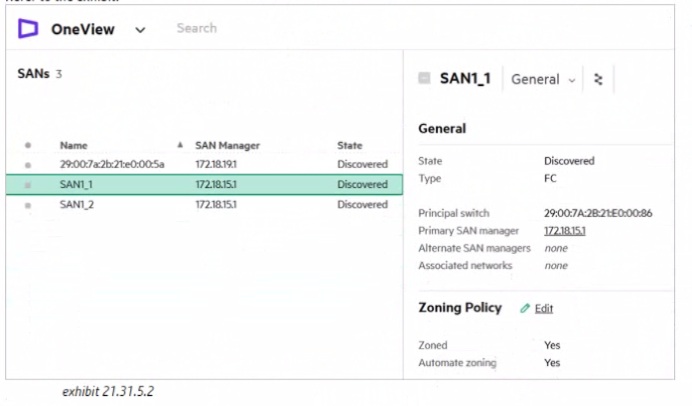Sort SAN list by status column icon
This screenshot has height=406, width=692.
(28, 145)
